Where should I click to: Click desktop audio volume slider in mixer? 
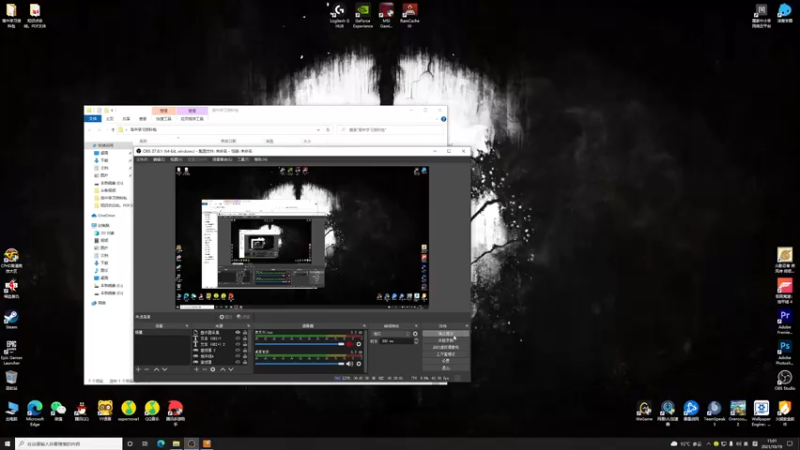[x=299, y=364]
